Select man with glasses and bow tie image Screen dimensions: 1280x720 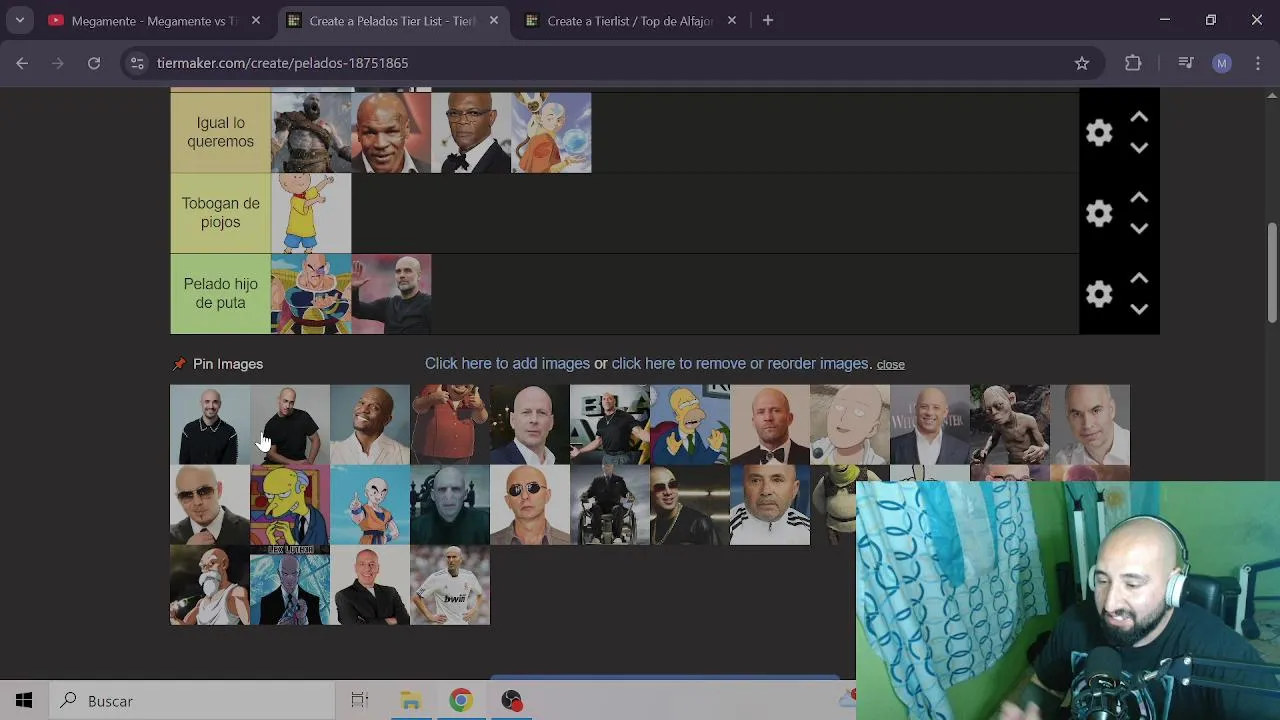(x=471, y=133)
